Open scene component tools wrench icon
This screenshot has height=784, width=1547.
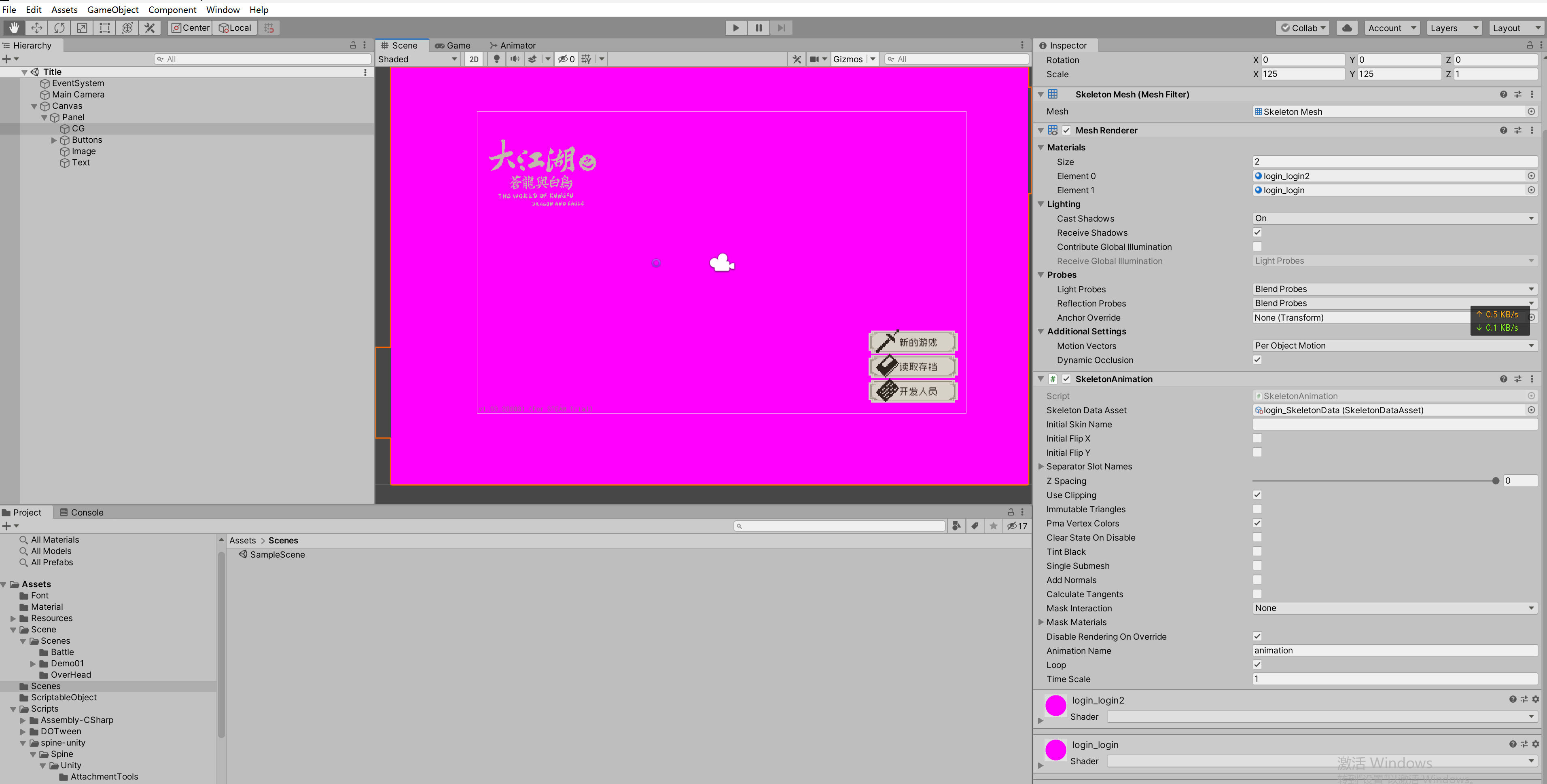click(797, 59)
